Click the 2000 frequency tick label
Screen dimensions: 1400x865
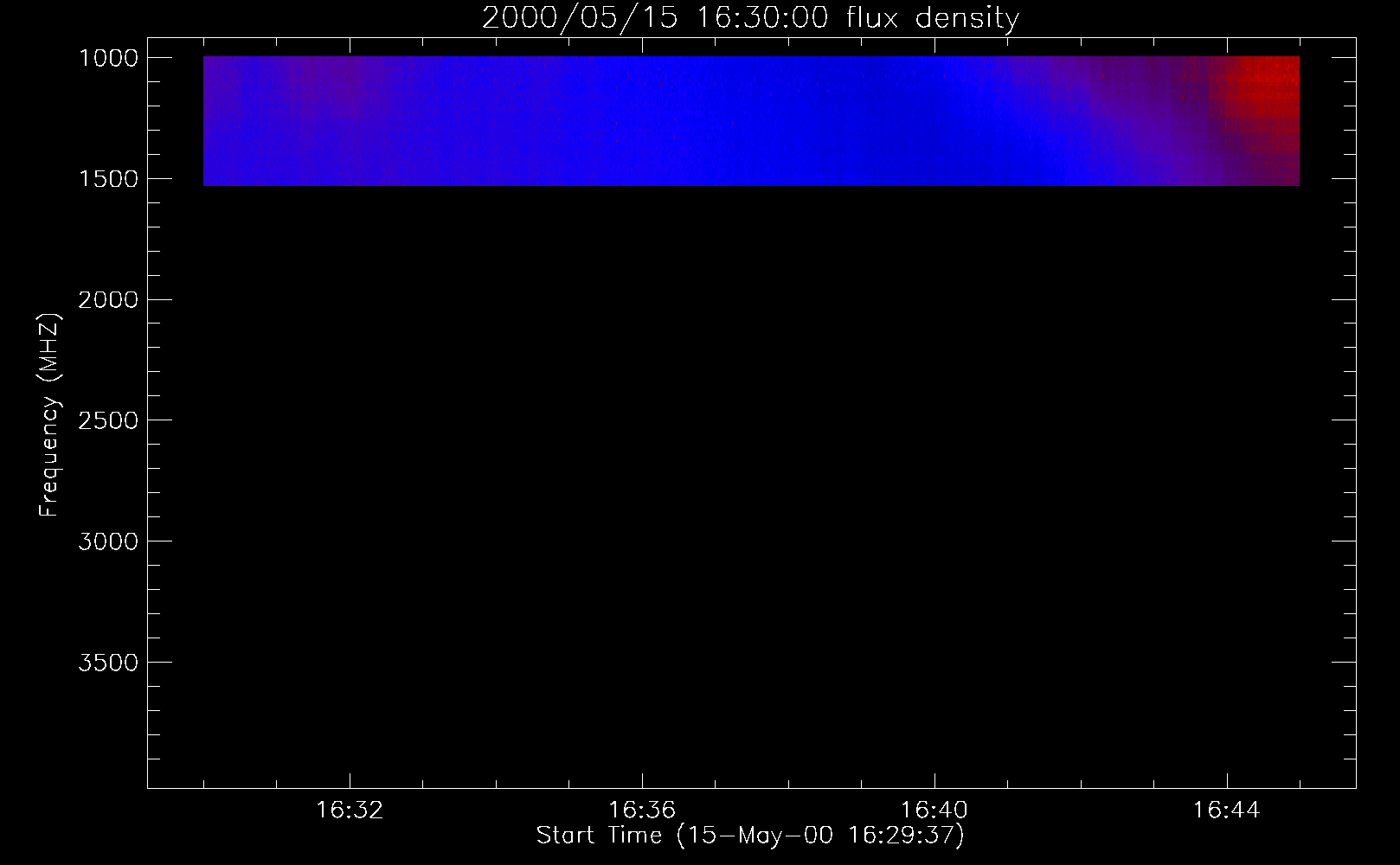click(108, 300)
